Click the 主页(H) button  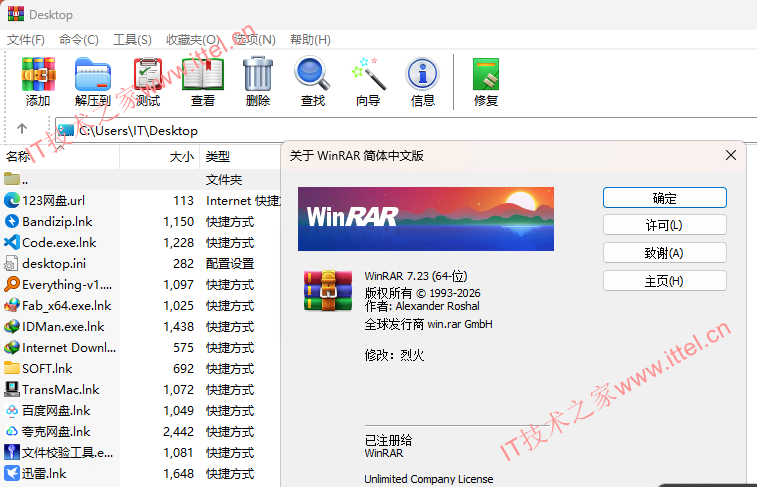pos(664,281)
